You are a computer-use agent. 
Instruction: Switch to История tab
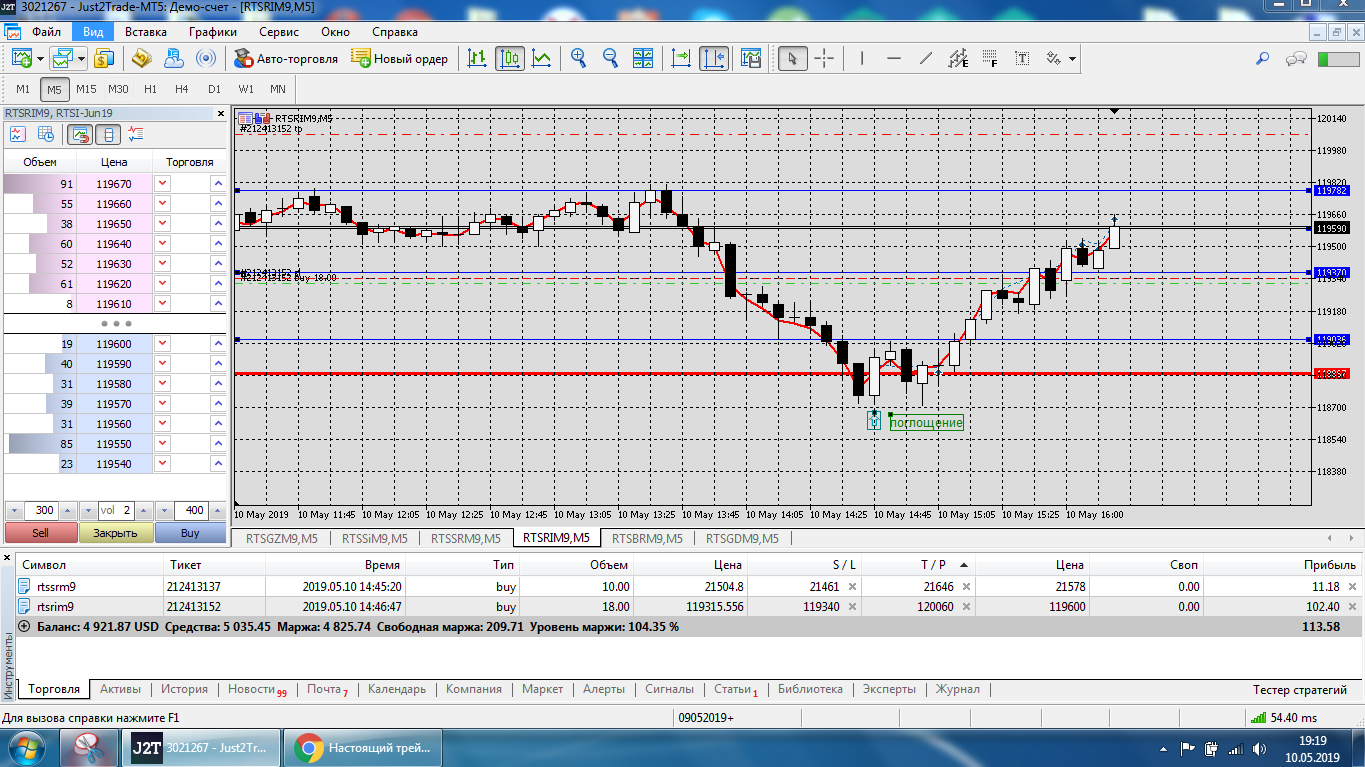(184, 689)
